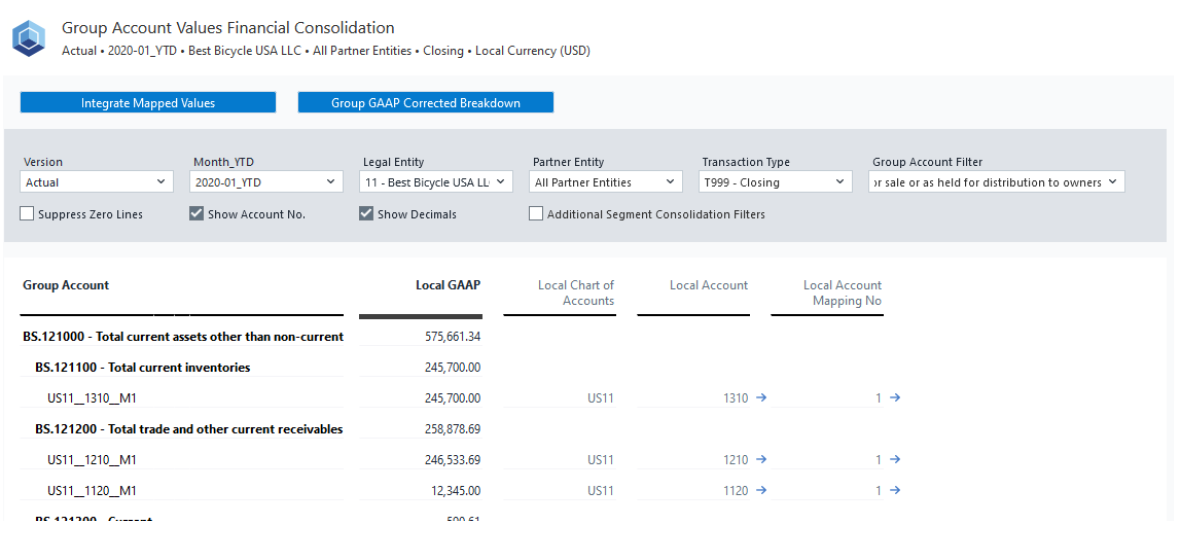
Task: Open mapping arrow in US11__1310__M1 row
Action: 895,398
